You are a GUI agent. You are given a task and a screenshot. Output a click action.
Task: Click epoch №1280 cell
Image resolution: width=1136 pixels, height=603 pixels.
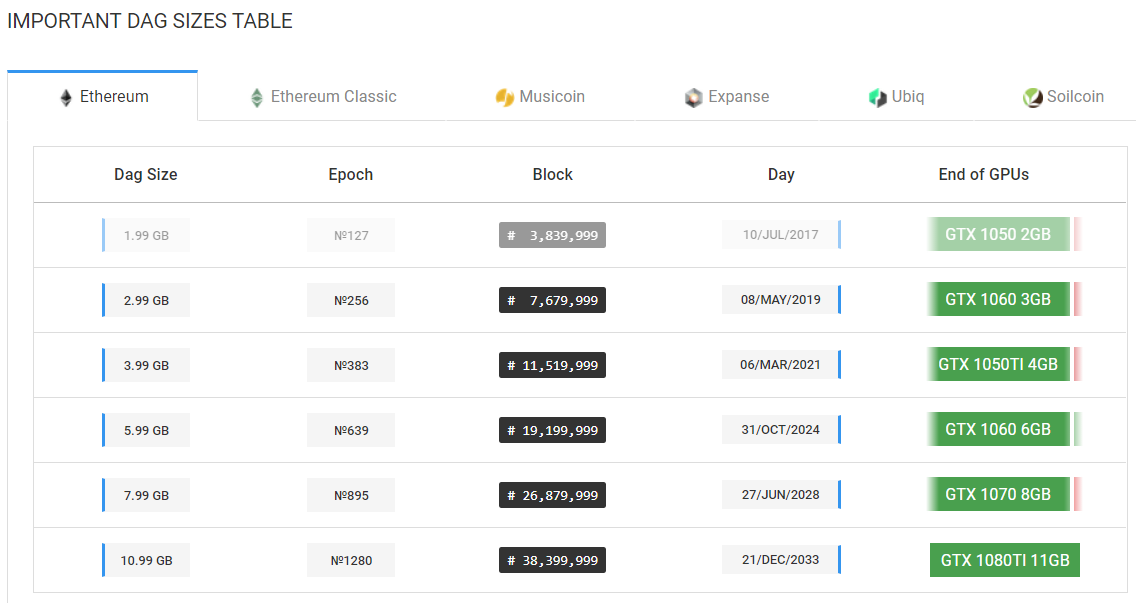tap(351, 560)
